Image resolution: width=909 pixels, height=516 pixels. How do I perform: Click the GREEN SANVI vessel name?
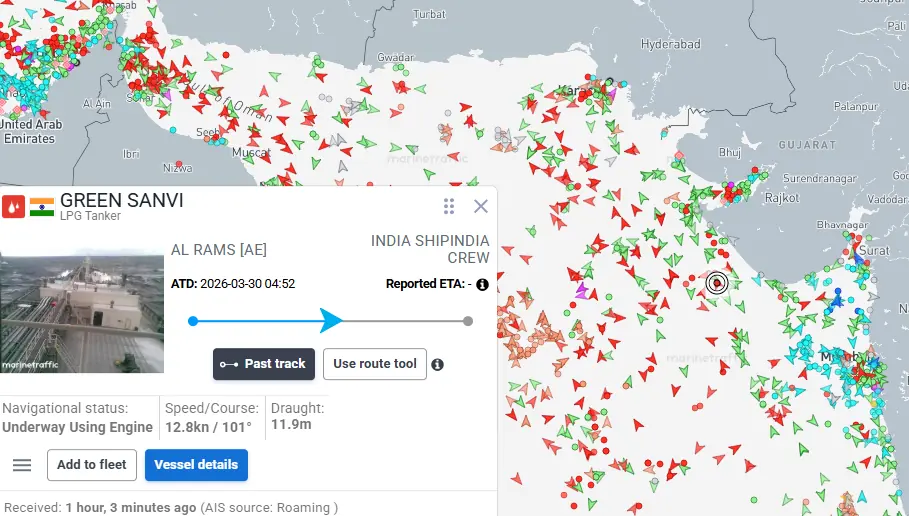point(121,201)
